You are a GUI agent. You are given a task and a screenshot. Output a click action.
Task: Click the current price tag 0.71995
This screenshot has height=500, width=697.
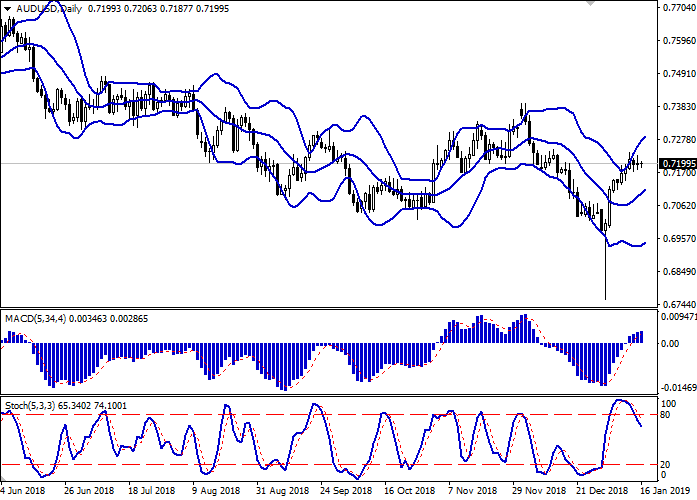677,164
